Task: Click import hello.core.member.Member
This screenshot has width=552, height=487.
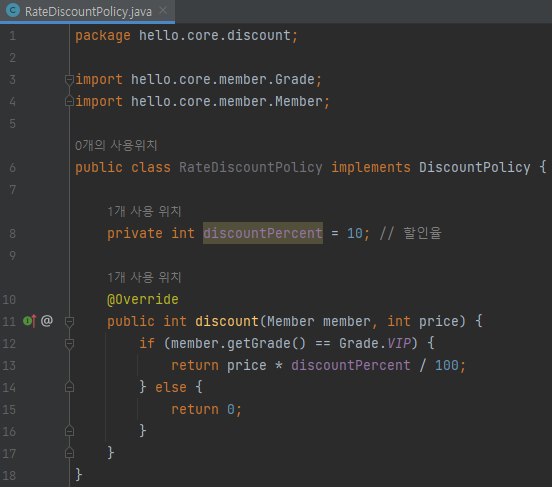Action: [x=202, y=101]
